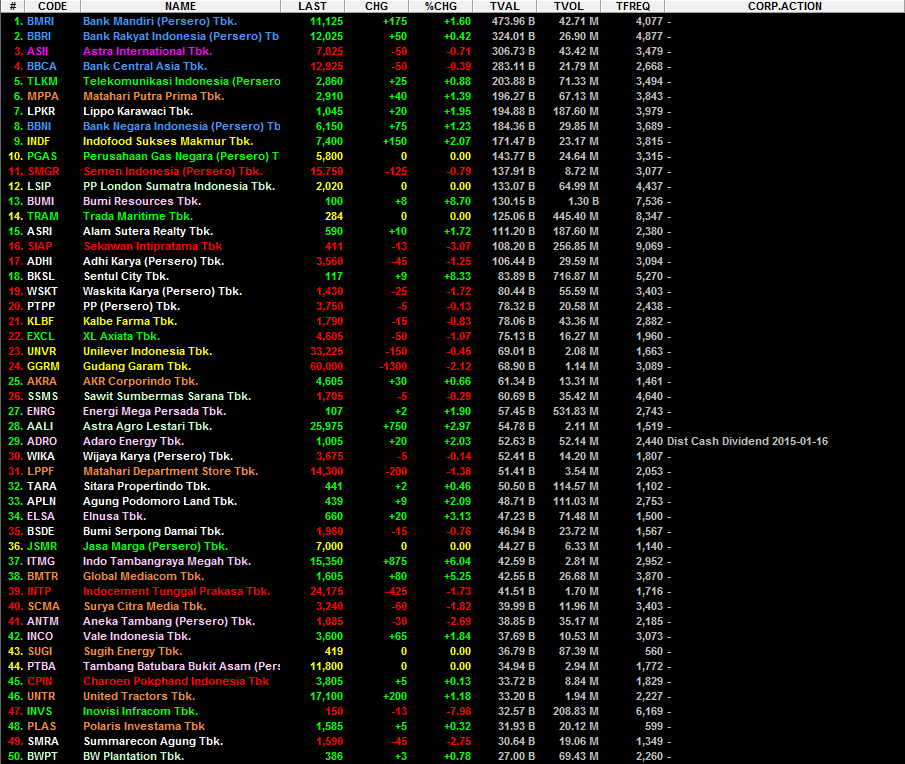Select Vale Indonesia Tbk. name
905x764 pixels.
137,636
